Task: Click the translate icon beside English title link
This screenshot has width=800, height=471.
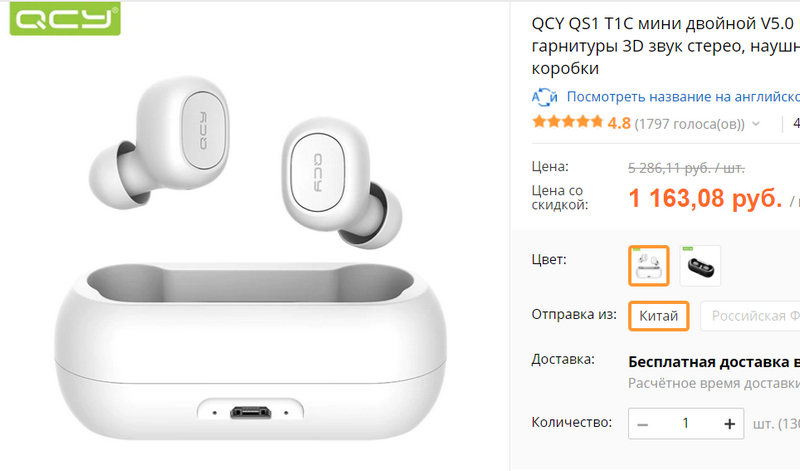Action: (x=544, y=97)
